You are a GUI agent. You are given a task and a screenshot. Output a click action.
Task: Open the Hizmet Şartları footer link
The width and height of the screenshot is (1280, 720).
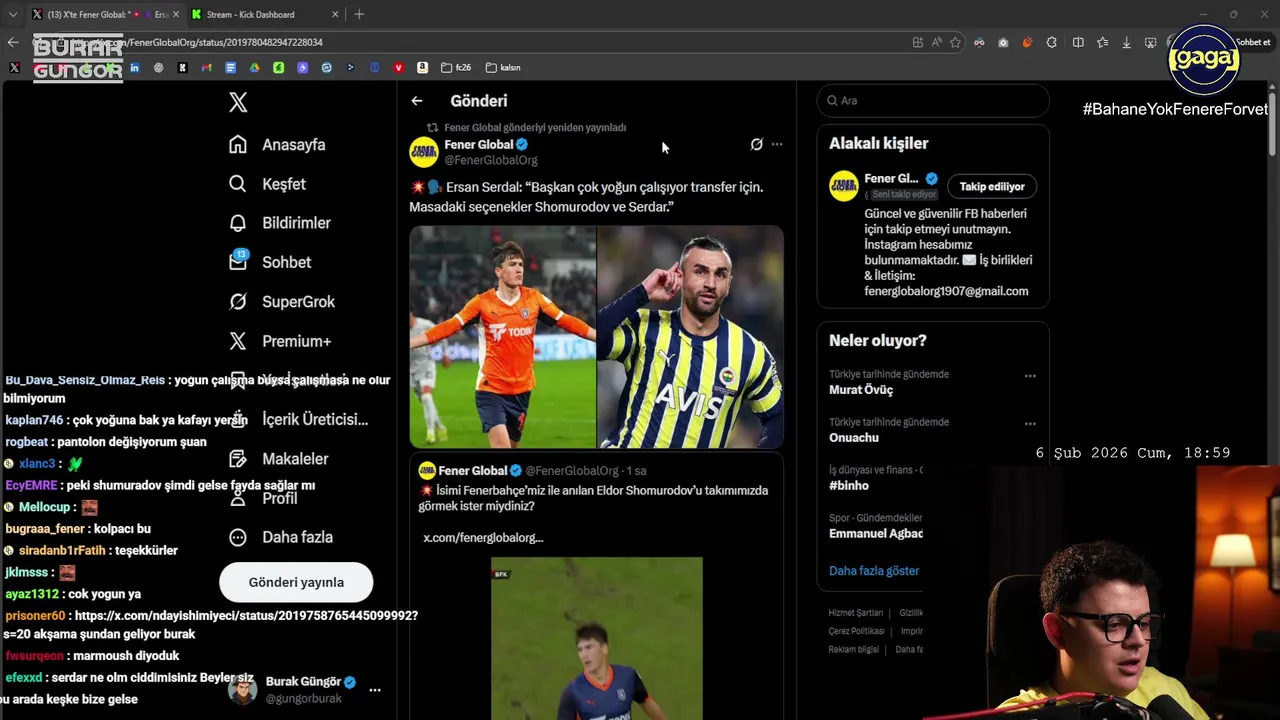tap(856, 613)
